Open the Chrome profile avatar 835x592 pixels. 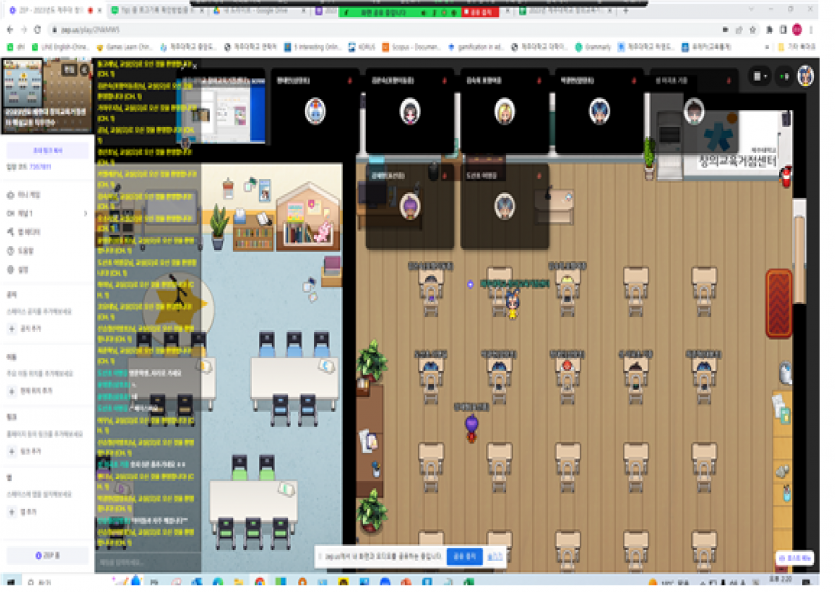coord(797,30)
